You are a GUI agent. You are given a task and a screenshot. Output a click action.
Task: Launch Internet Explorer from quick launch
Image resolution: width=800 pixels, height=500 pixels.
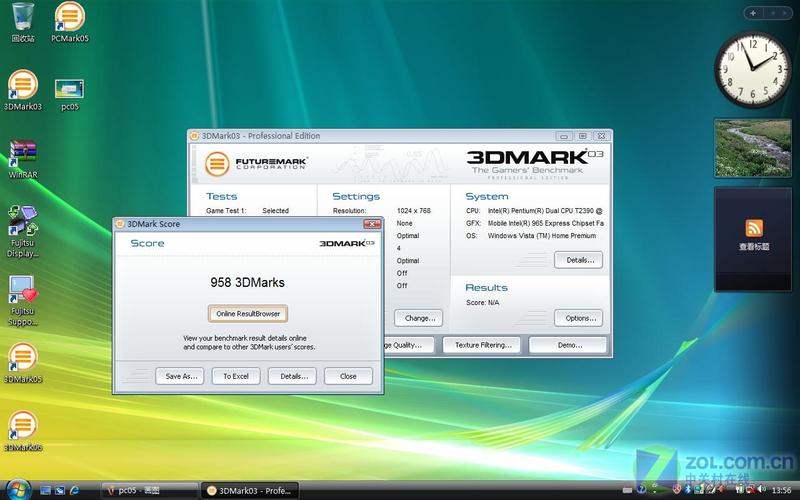click(74, 490)
